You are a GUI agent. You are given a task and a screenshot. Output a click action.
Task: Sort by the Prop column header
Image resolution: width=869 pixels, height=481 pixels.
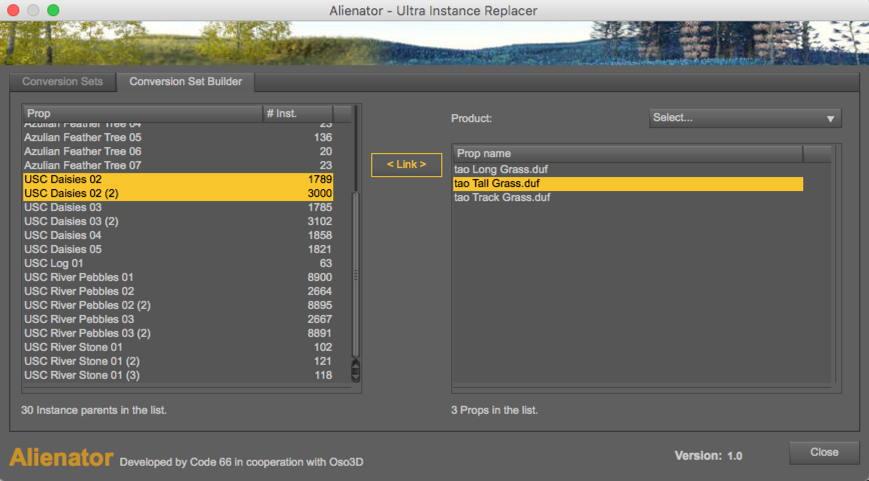coord(142,113)
